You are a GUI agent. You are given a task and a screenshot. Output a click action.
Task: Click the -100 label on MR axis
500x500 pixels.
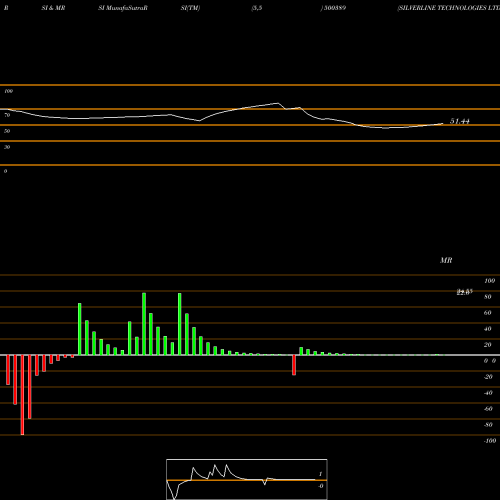click(x=490, y=441)
